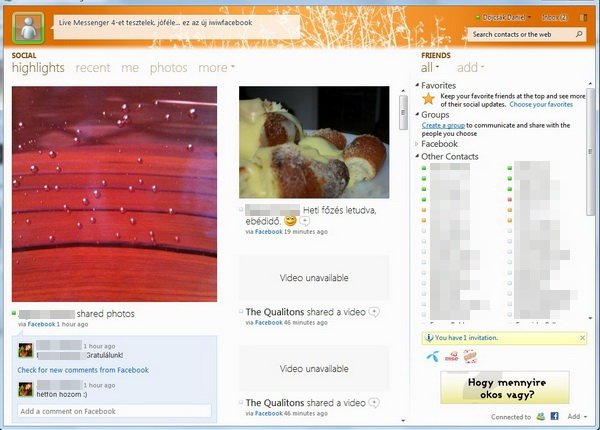Click the Heti főzés letudva text
The image size is (600, 430).
point(340,210)
